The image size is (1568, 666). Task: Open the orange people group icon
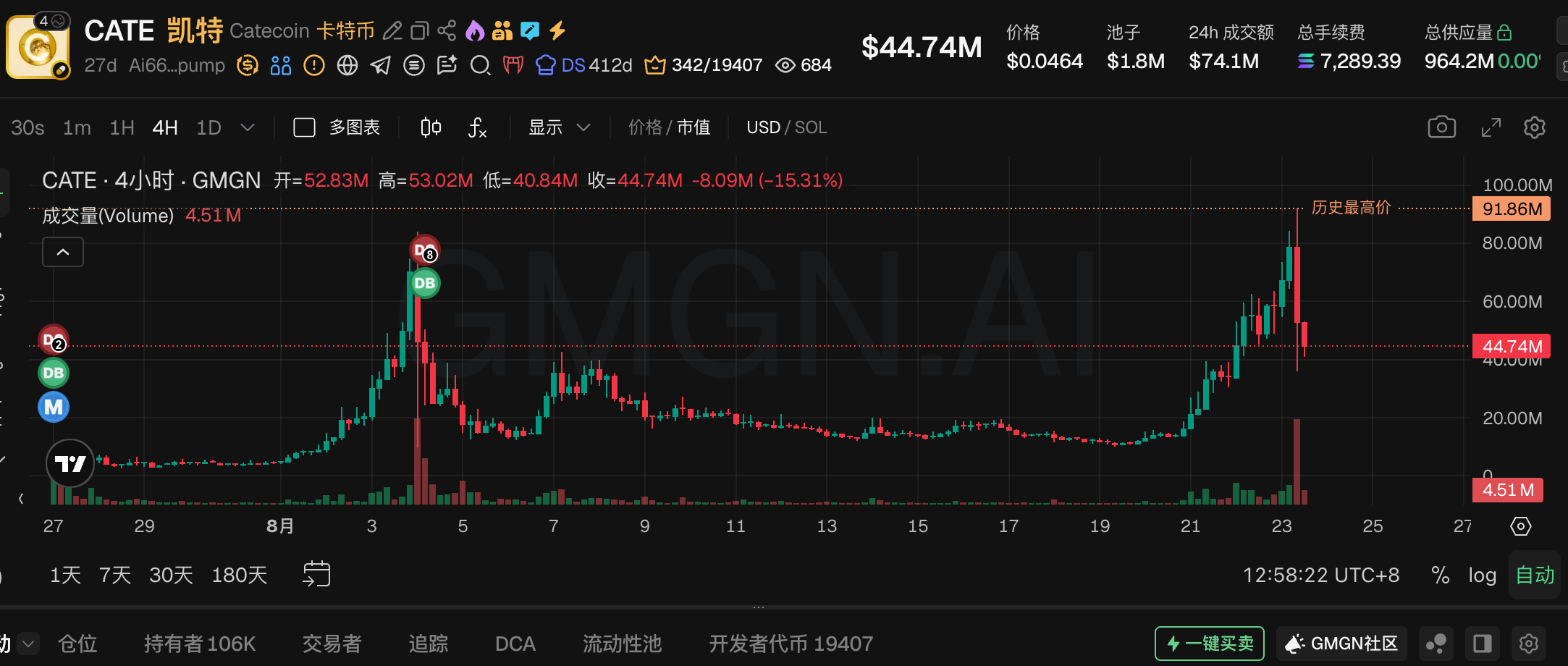(502, 31)
